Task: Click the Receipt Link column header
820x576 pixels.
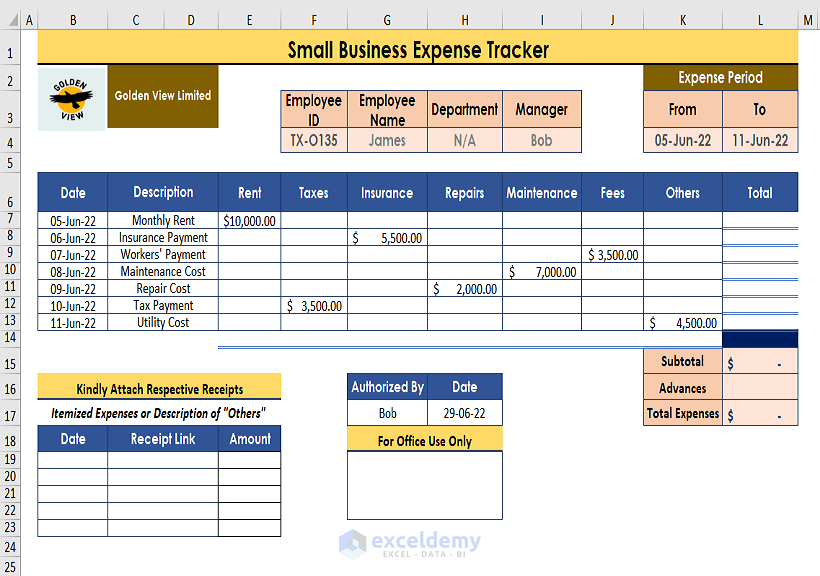Action: 163,438
